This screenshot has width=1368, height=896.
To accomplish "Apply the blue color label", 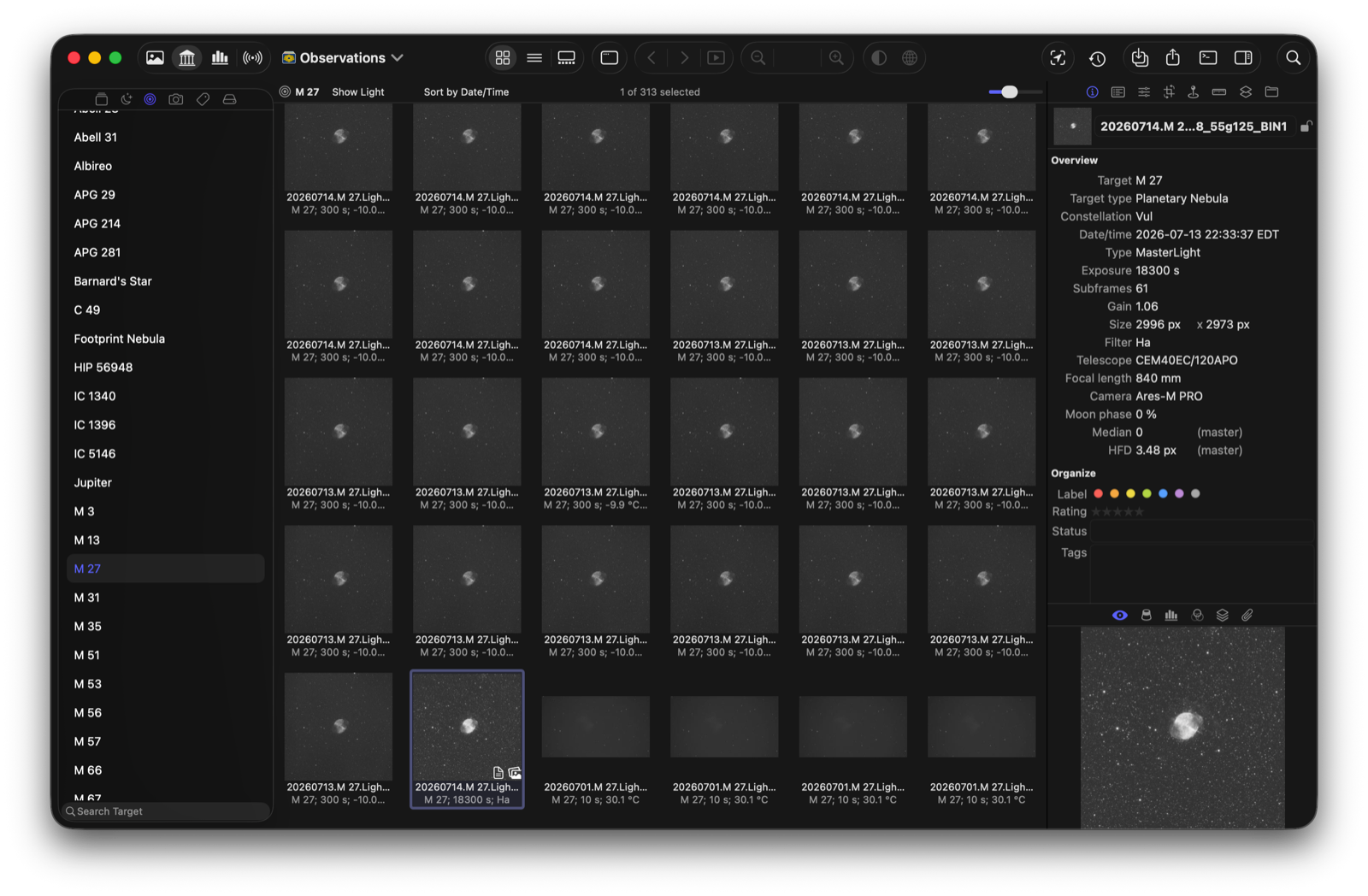I will (x=1163, y=493).
